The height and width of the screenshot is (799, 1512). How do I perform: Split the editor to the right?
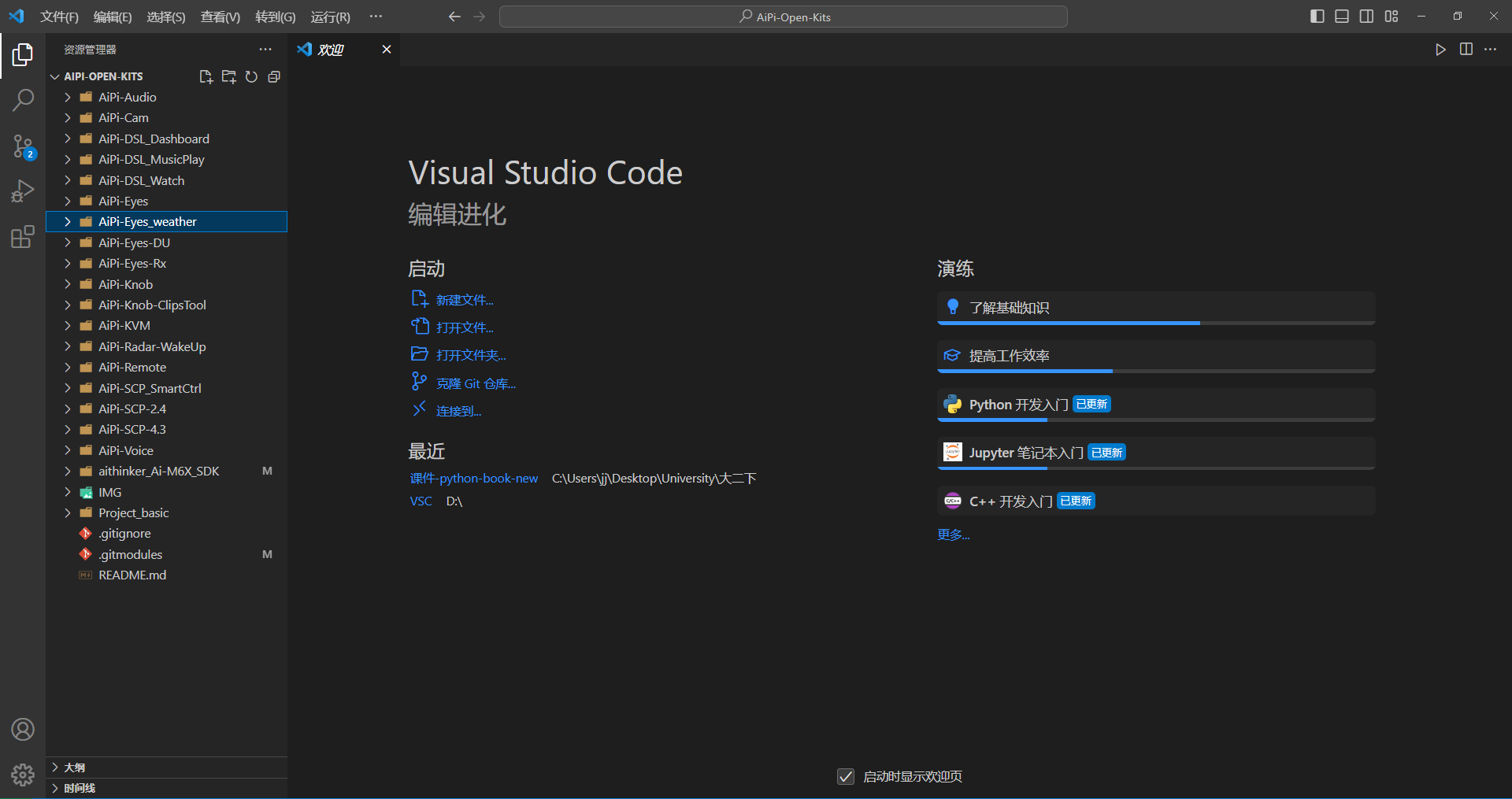tap(1466, 50)
